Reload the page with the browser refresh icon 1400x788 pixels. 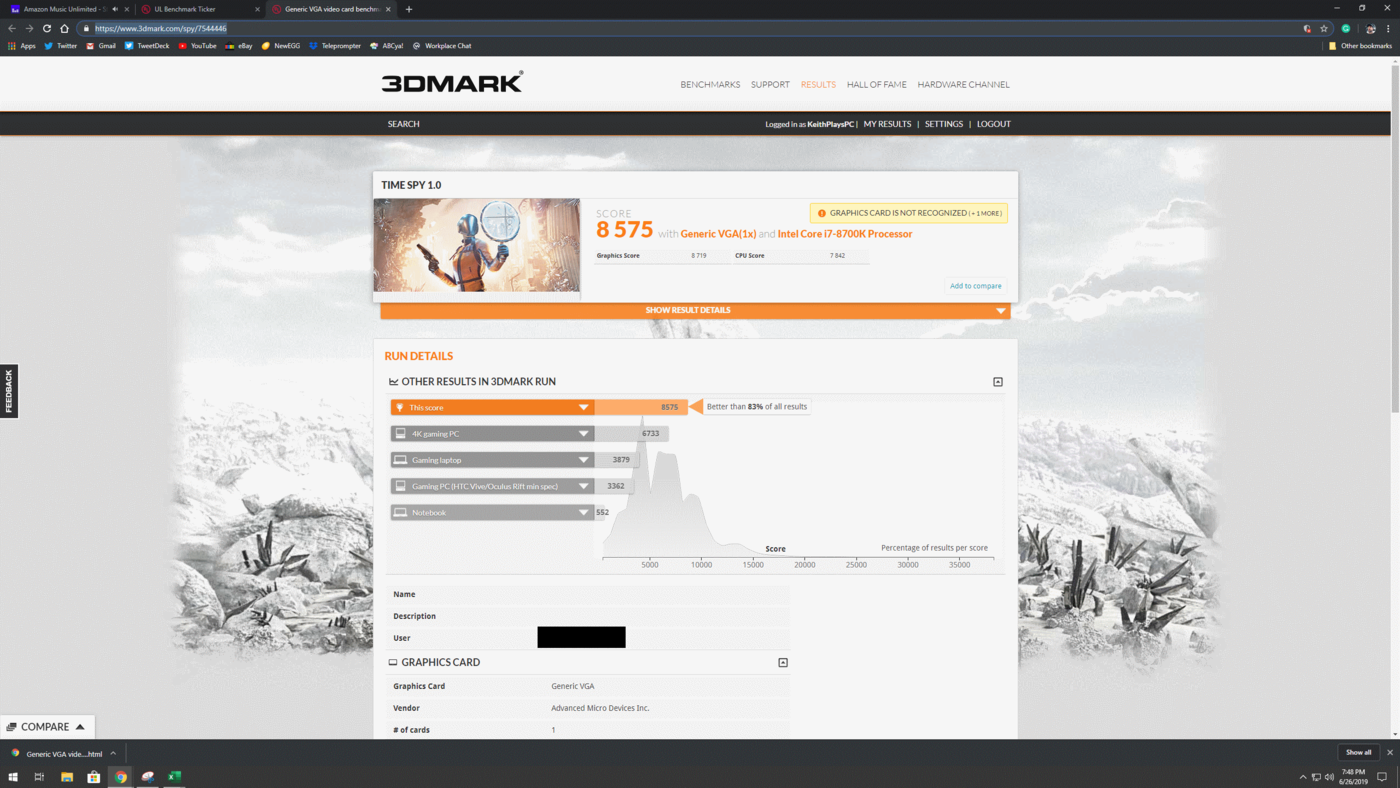coord(46,28)
